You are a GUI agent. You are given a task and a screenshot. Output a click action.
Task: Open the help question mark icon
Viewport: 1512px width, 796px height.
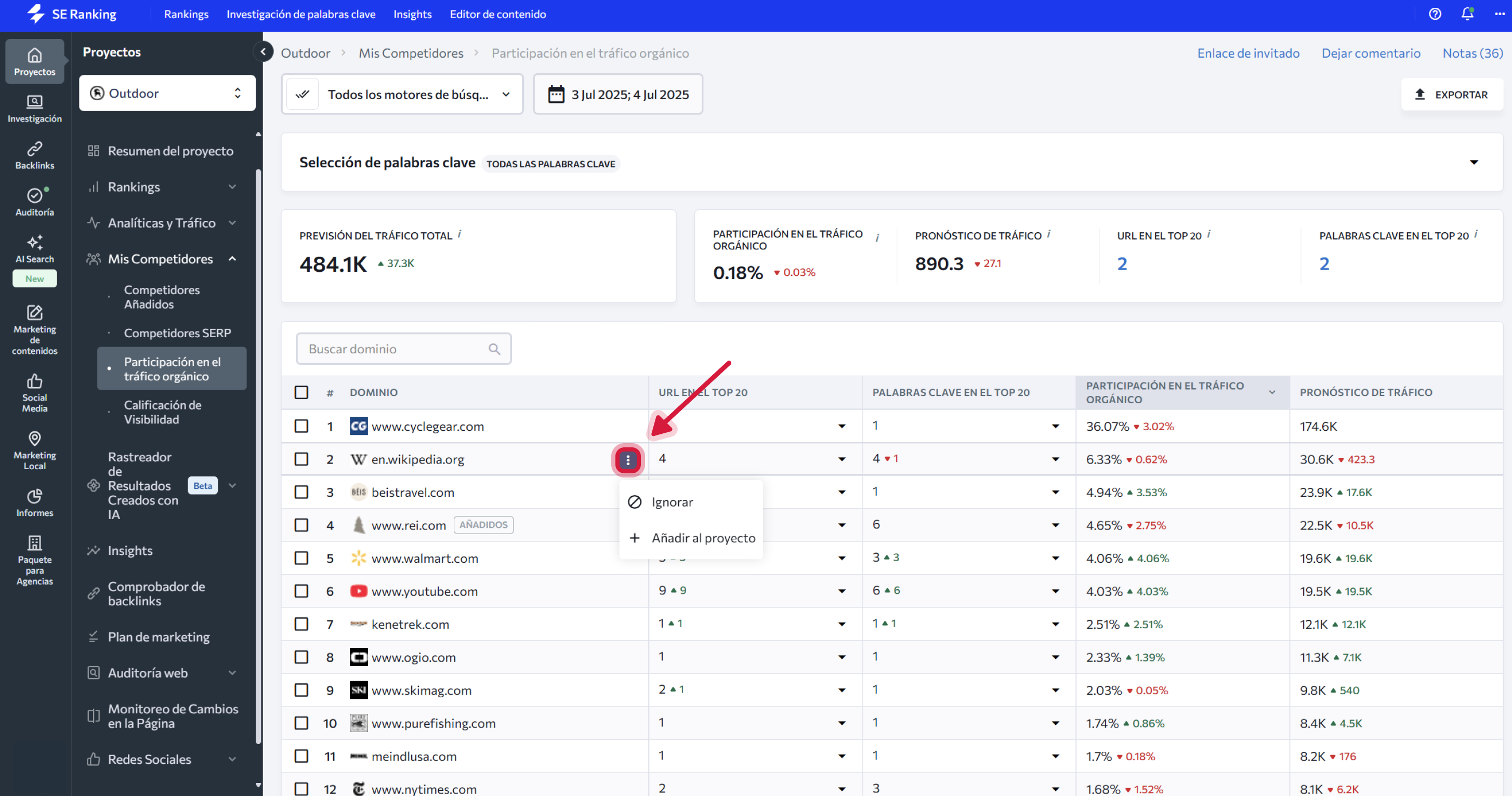coord(1435,14)
